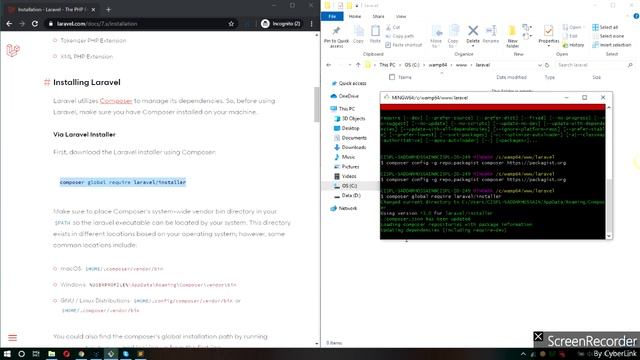
Task: Click the Task View icon in taskbar
Action: pyautogui.click(x=36, y=353)
